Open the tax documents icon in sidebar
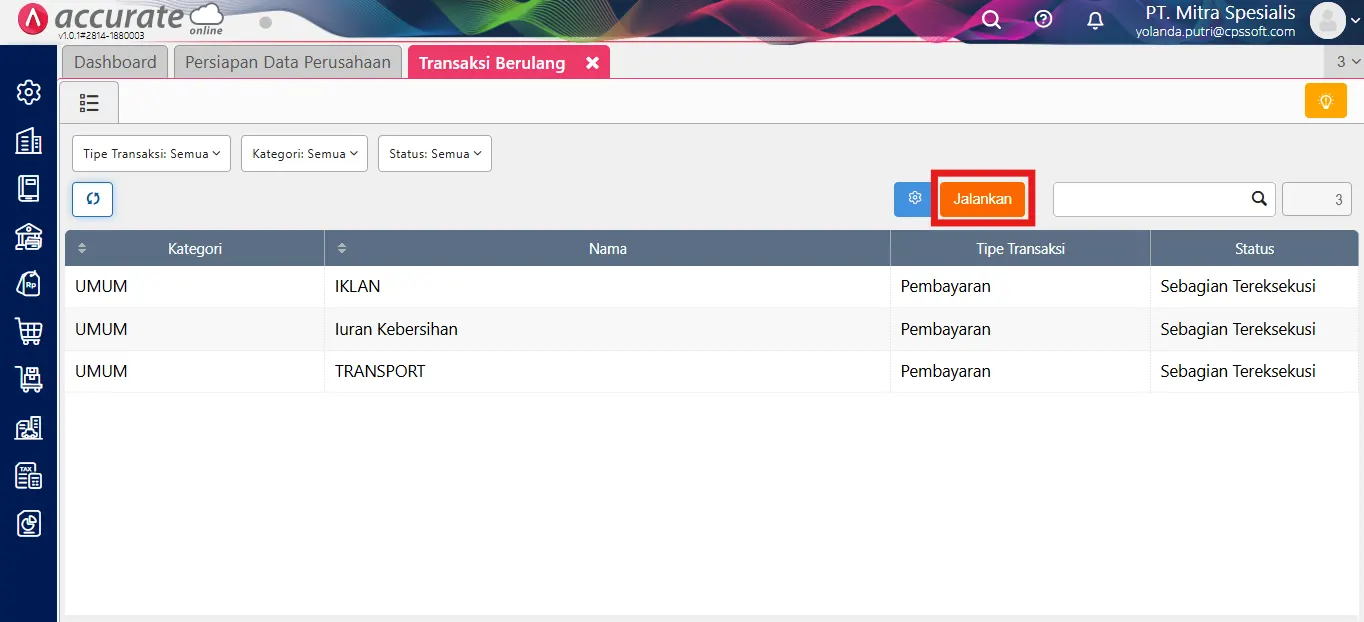1364x622 pixels. coord(28,476)
